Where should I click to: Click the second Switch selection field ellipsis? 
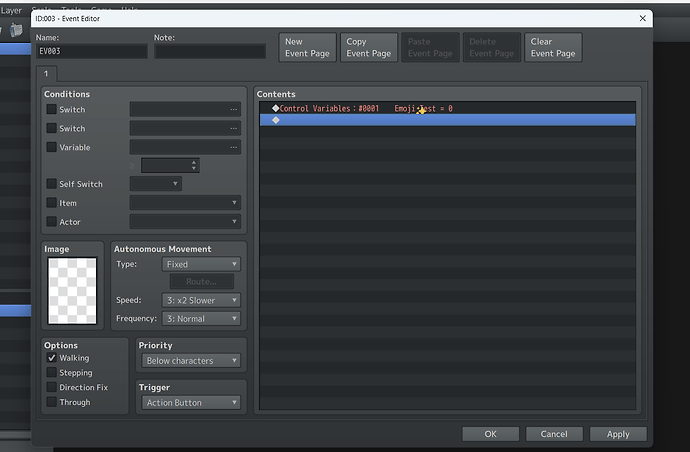pyautogui.click(x=233, y=128)
